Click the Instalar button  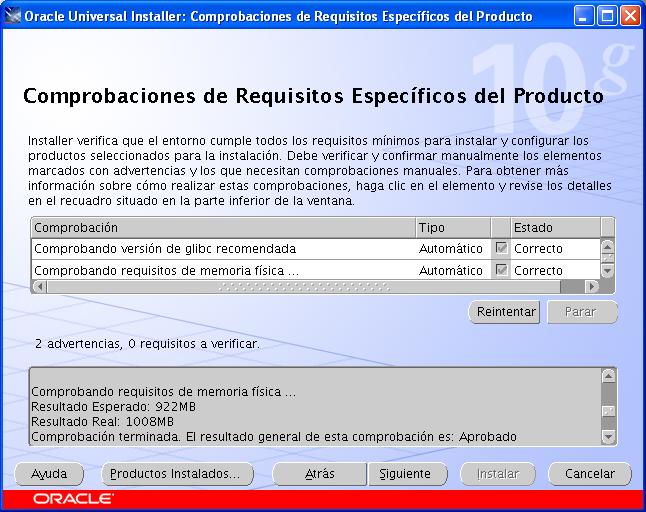point(498,474)
